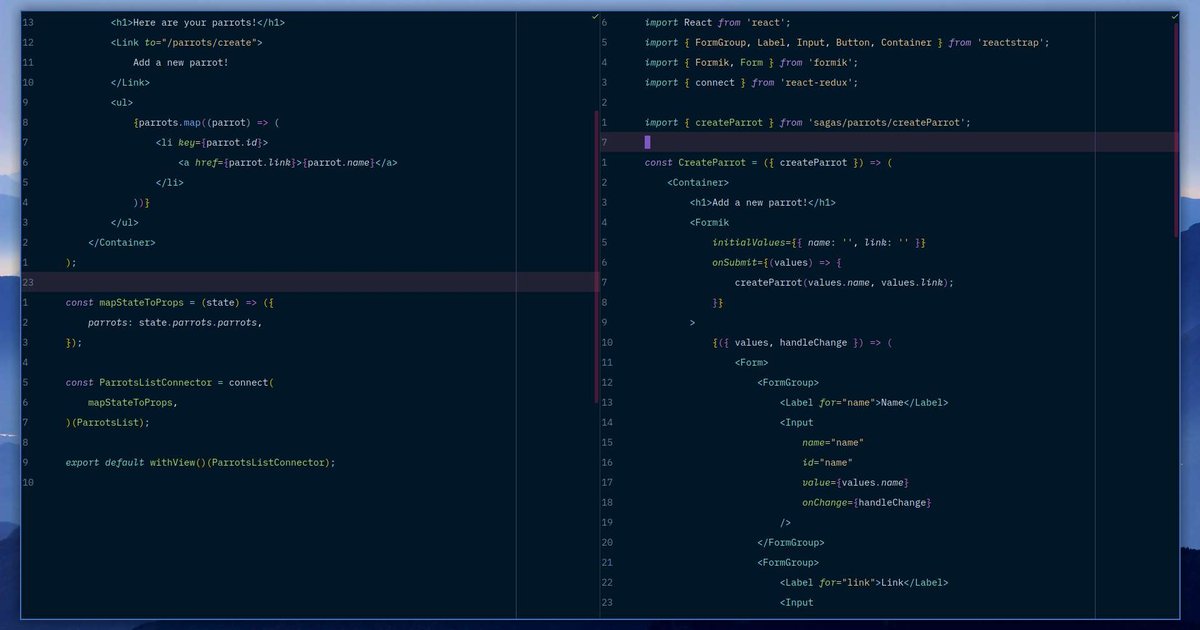Click the id="name" attribute line
This screenshot has height=630, width=1200.
tap(827, 462)
